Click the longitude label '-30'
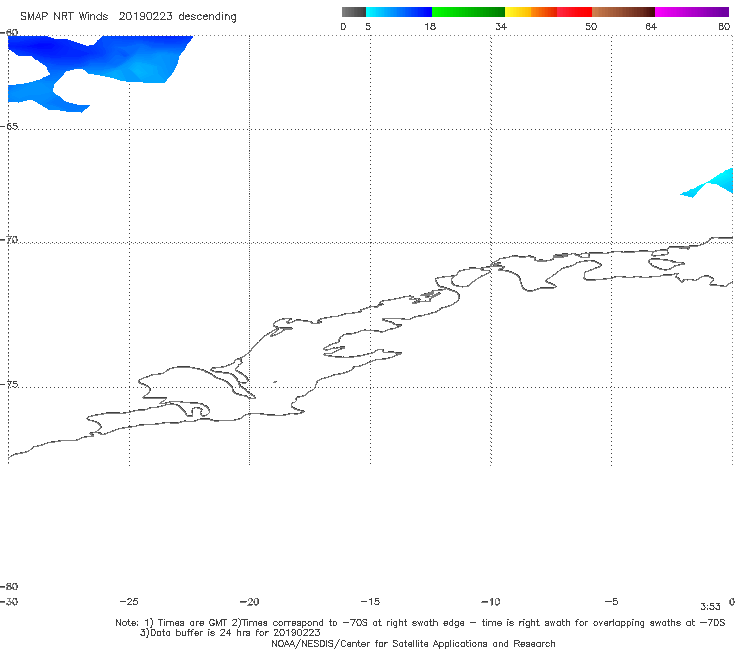Viewport: 740px width, 650px height. click(x=9, y=601)
